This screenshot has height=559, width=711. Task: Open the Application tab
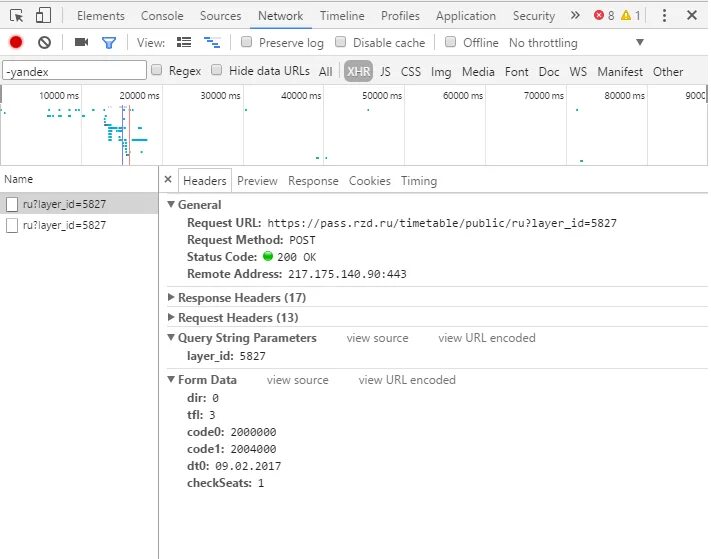(466, 16)
